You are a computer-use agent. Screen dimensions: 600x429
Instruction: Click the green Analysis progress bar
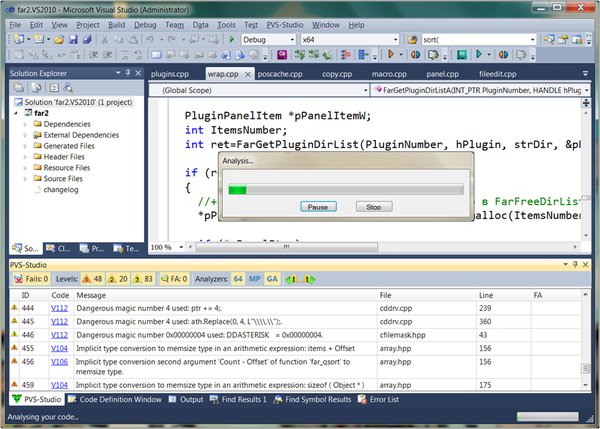pyautogui.click(x=346, y=190)
